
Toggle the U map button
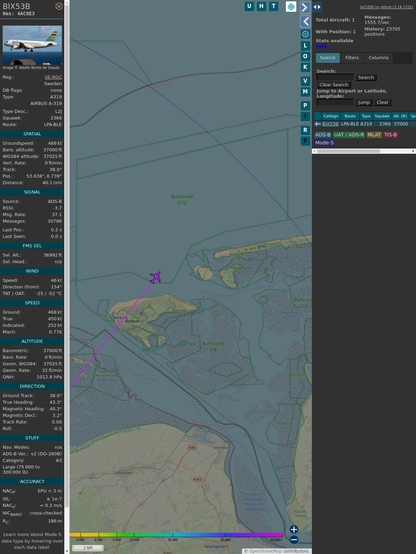(249, 6)
